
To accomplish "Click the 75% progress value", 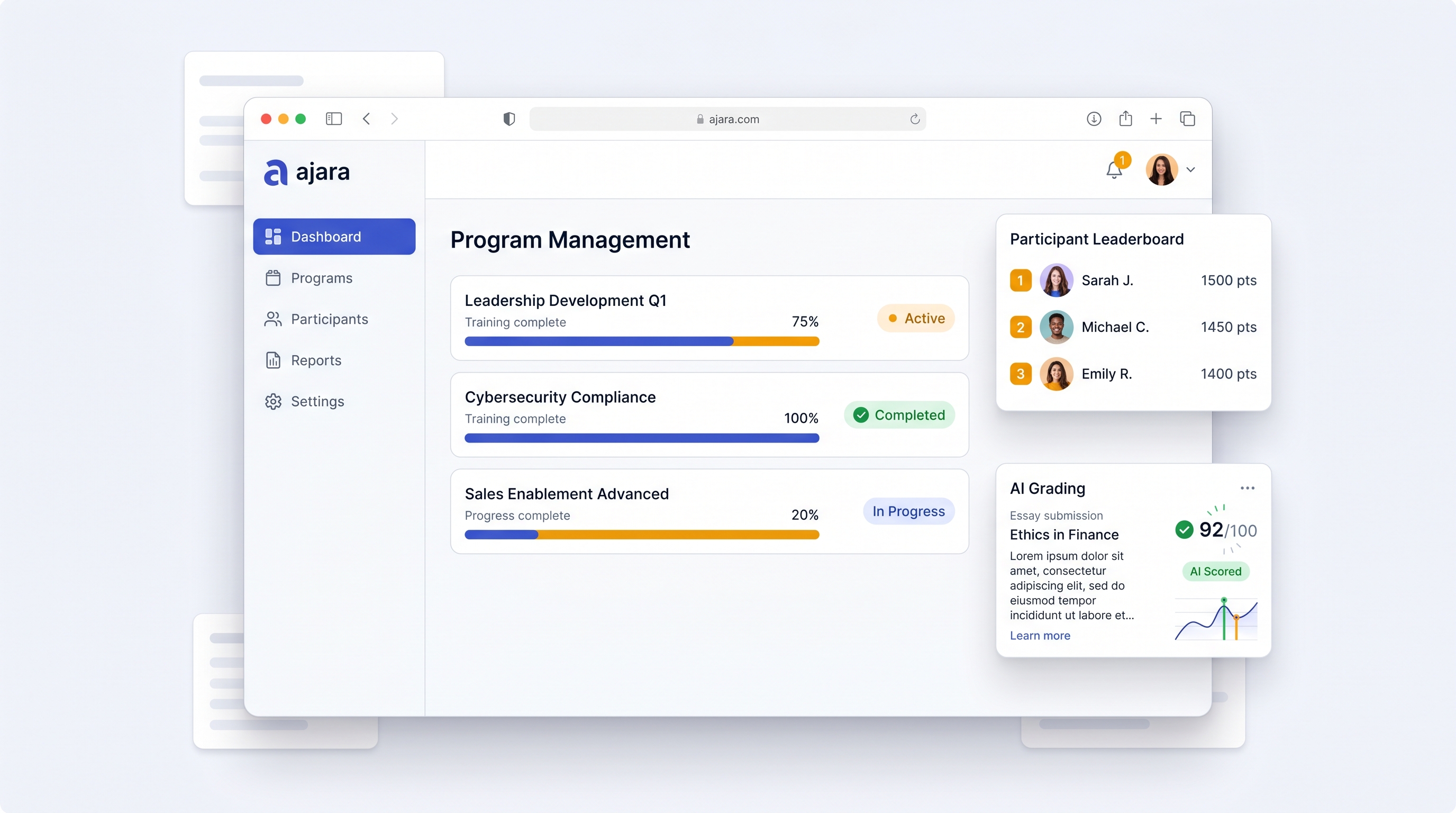I will pyautogui.click(x=805, y=321).
